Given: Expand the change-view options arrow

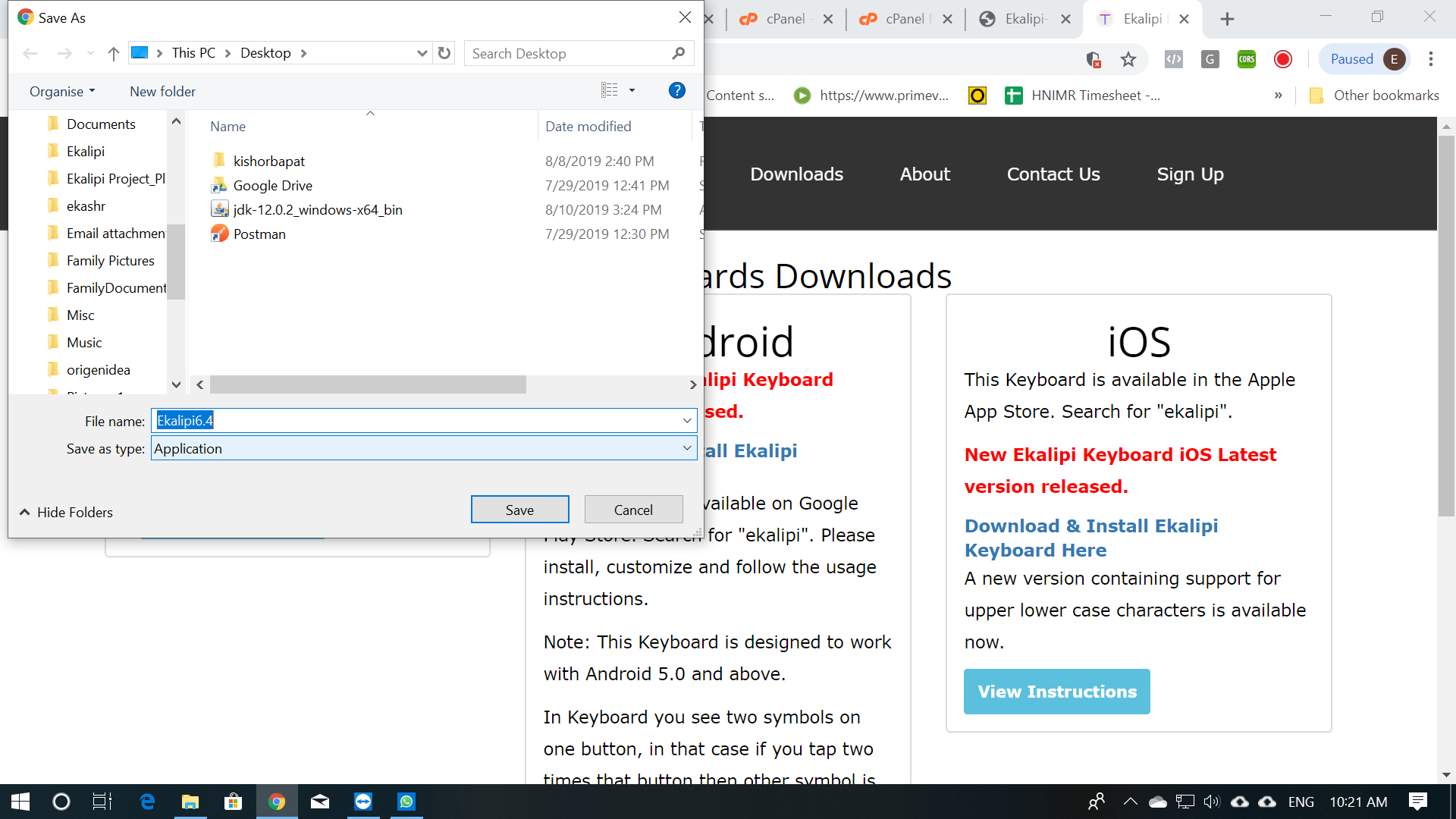Looking at the screenshot, I should 632,91.
